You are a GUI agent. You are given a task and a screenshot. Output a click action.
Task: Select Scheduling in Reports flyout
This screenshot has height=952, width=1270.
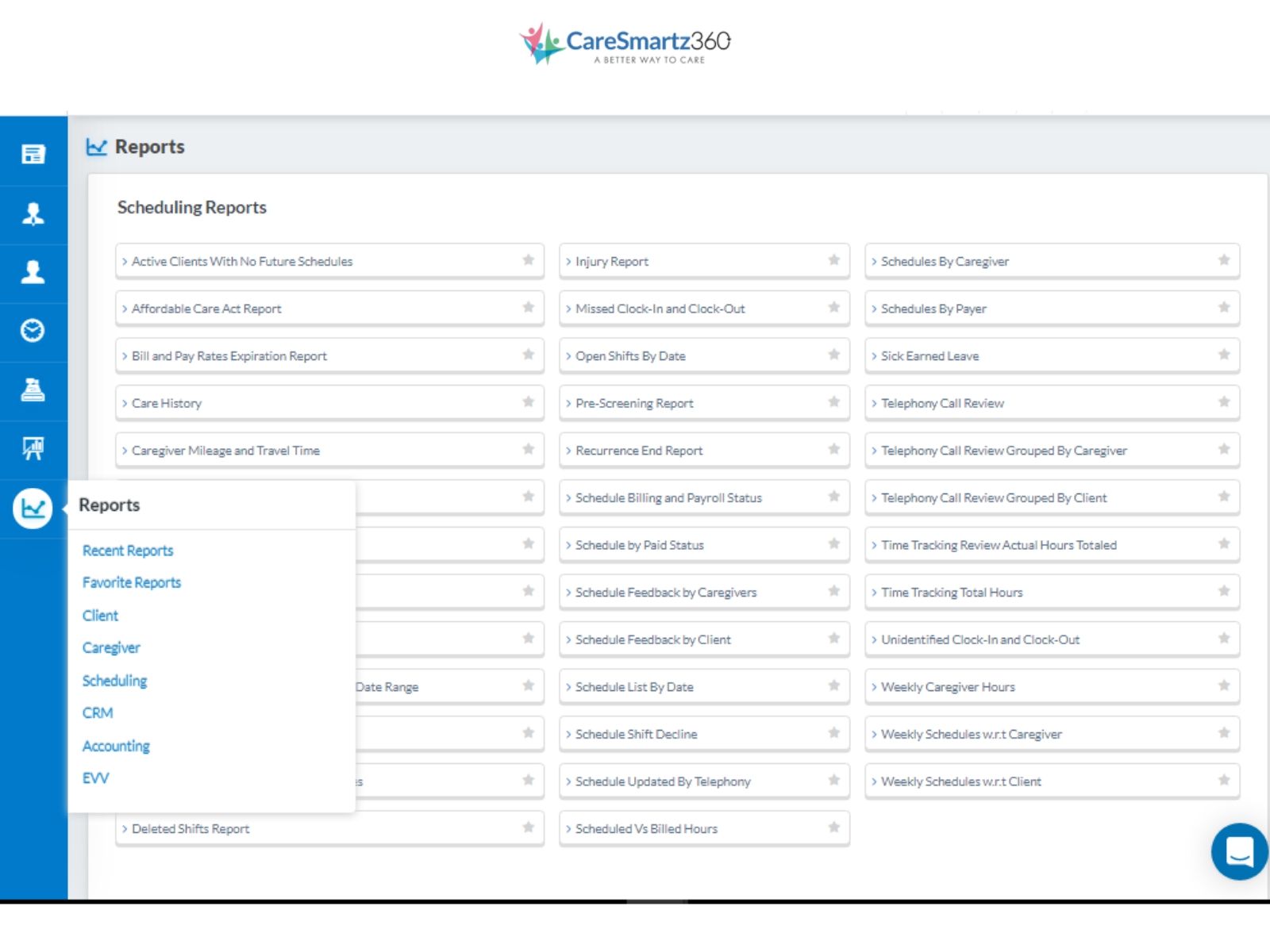click(114, 681)
